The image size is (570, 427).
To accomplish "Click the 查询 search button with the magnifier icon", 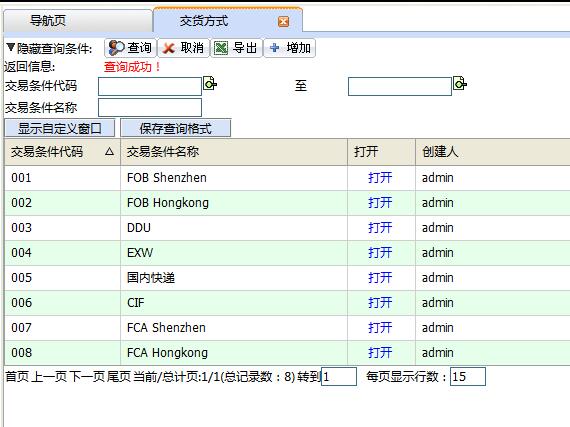I will click(131, 48).
